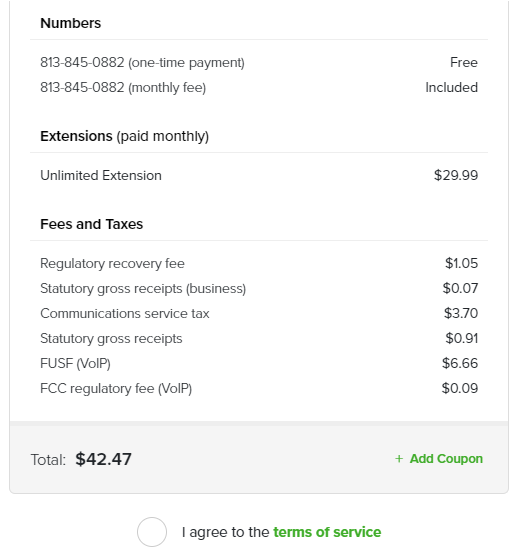Click the Fees and Taxes heading
The width and height of the screenshot is (523, 558).
point(91,224)
